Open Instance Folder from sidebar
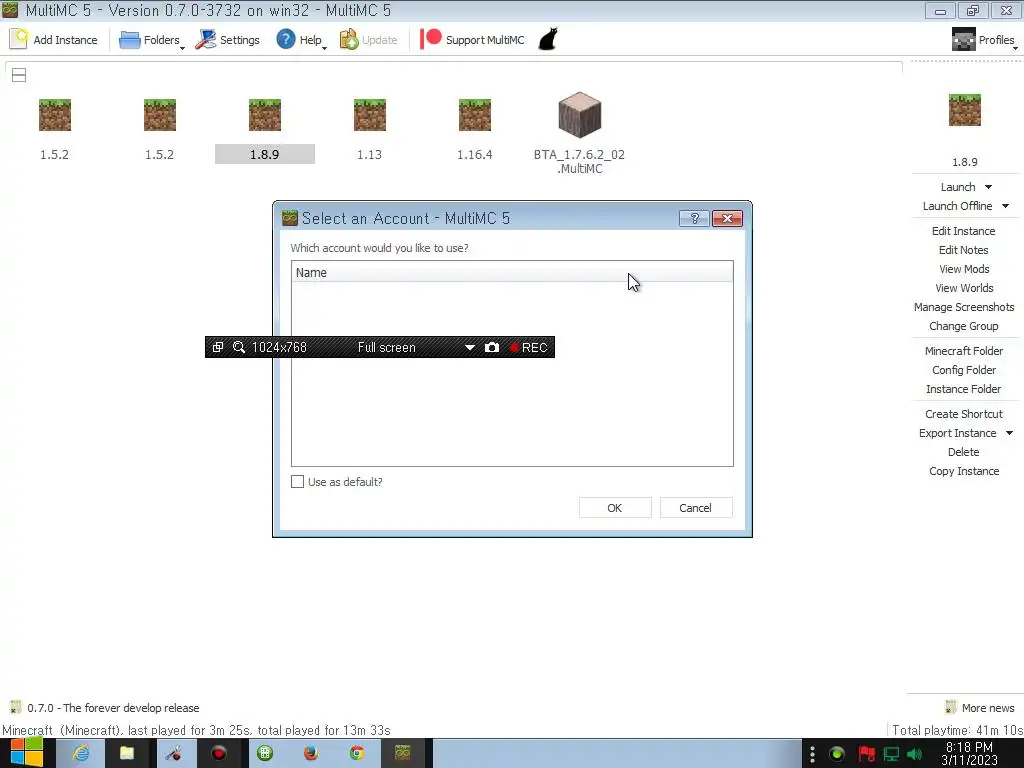 pyautogui.click(x=963, y=389)
